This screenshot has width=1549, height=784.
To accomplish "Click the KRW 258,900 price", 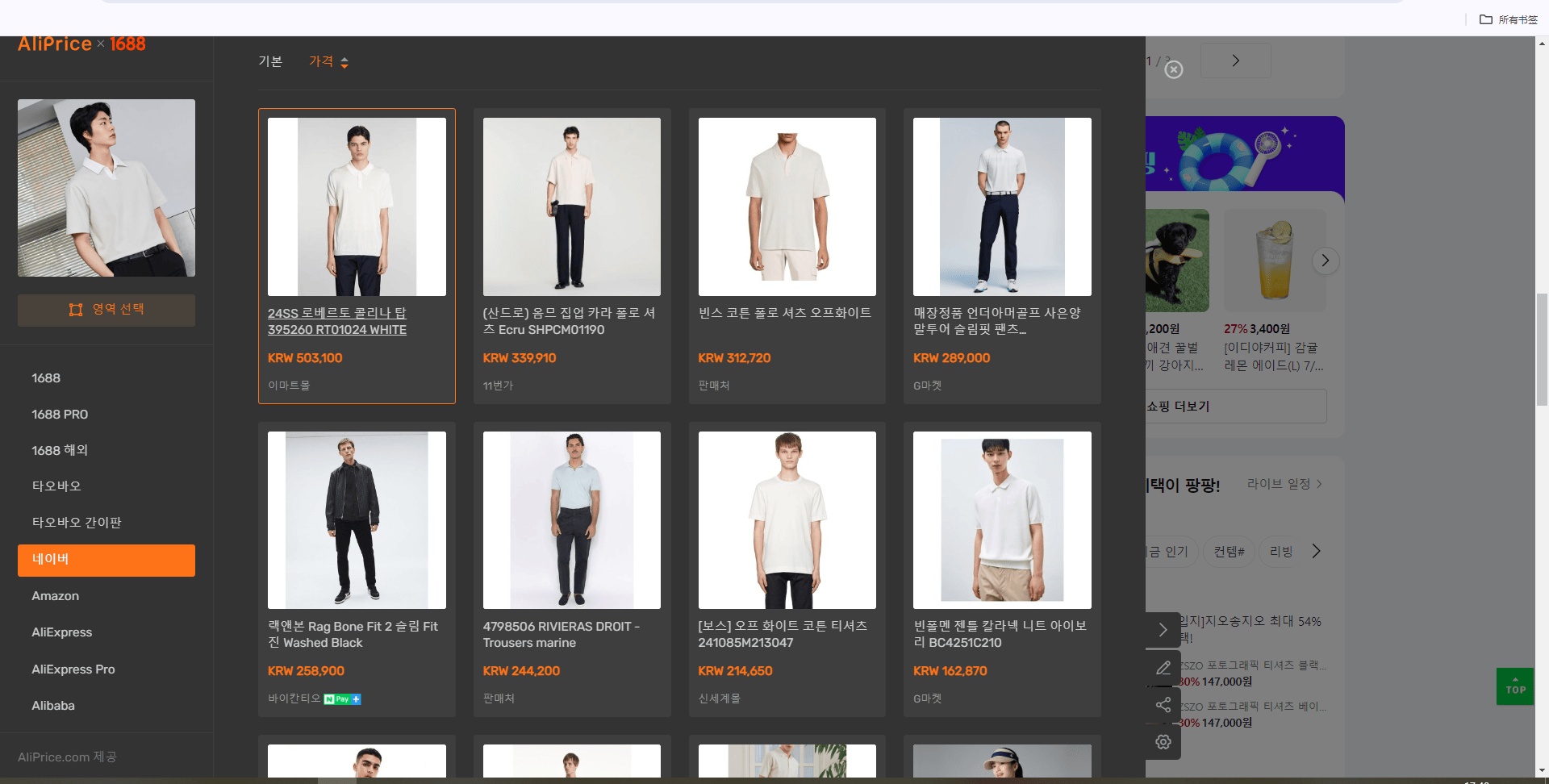I will (306, 671).
